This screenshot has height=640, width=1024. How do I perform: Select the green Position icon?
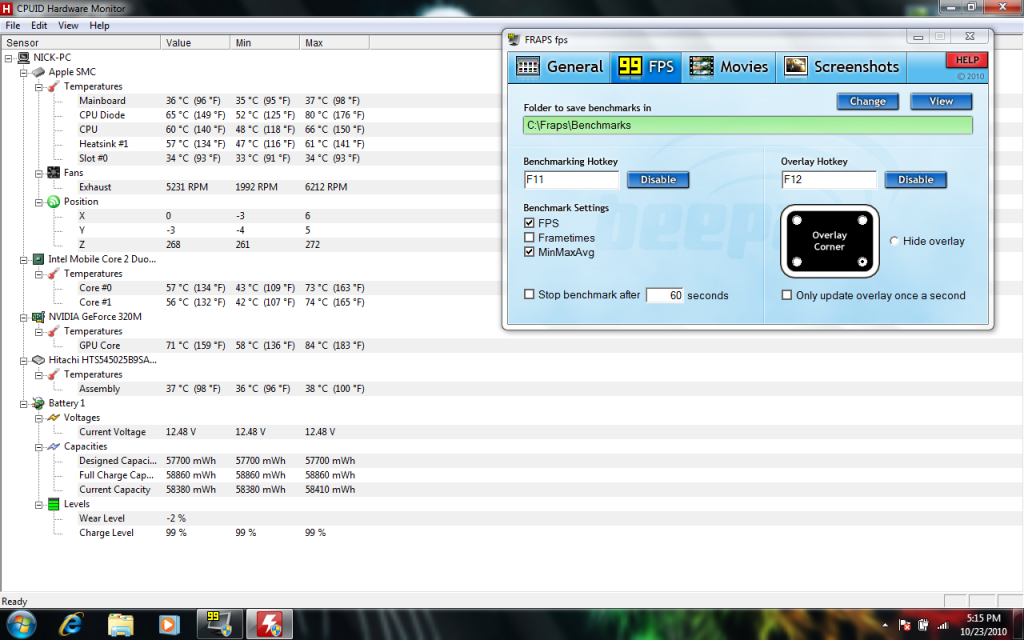(x=54, y=201)
